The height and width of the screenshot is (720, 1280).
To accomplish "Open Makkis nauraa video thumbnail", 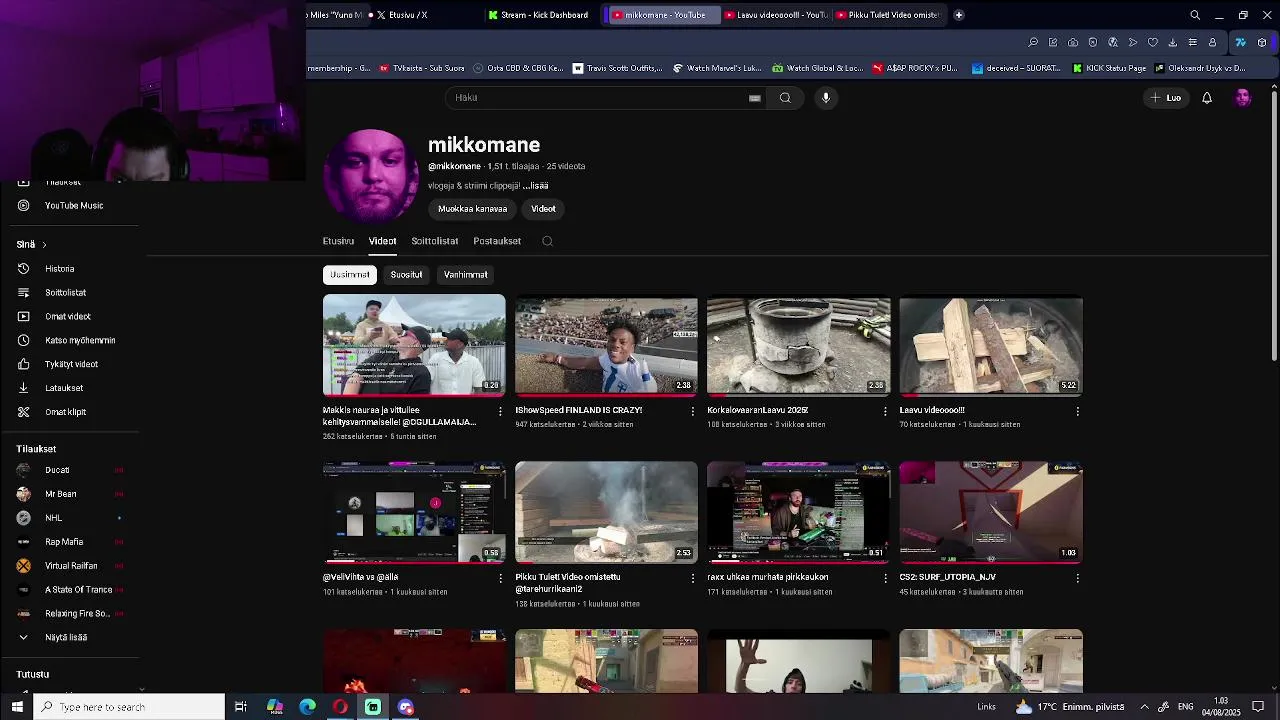I will 414,345.
